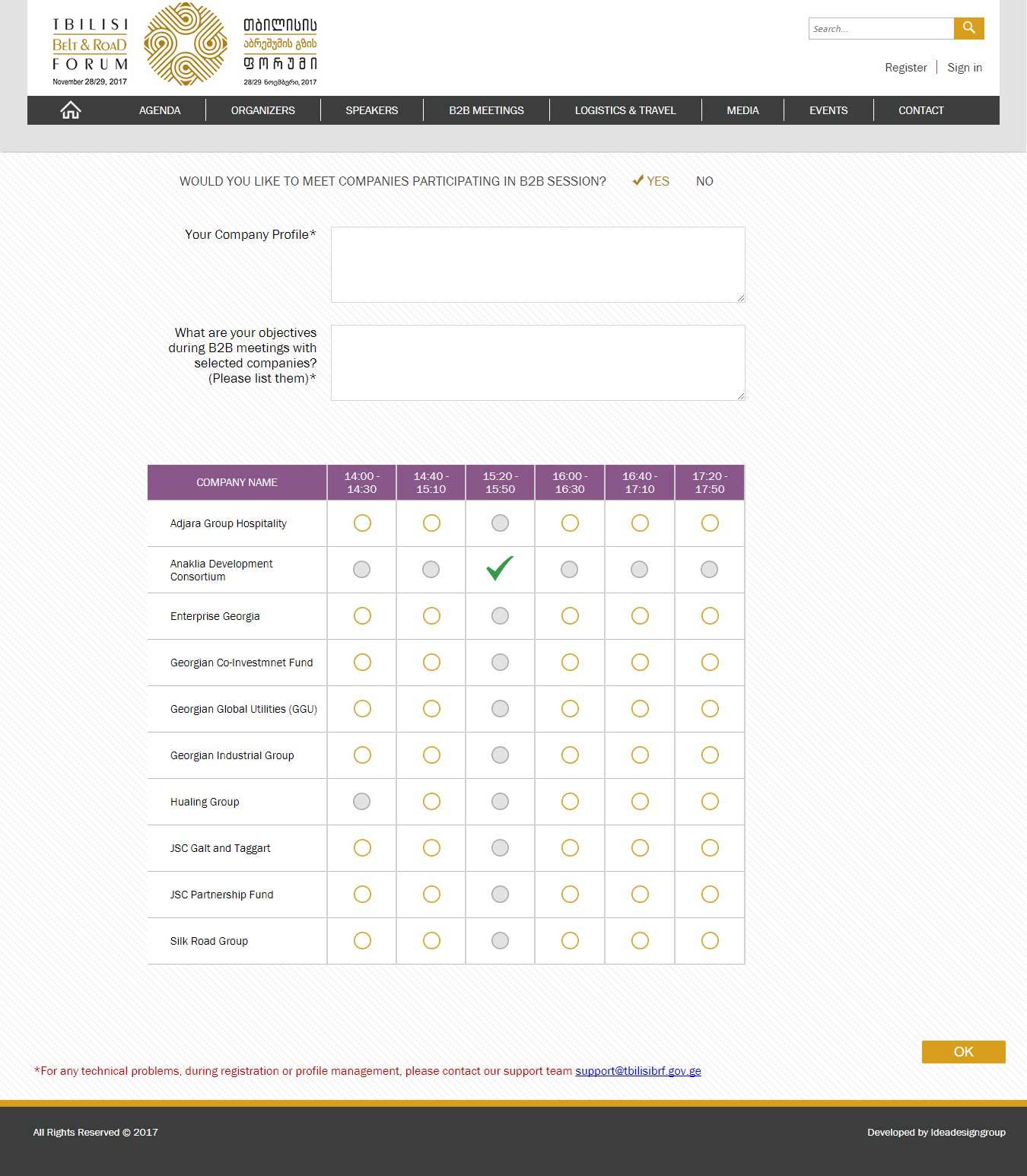Open the CONTACT menu
This screenshot has width=1027, height=1176.
coord(921,110)
